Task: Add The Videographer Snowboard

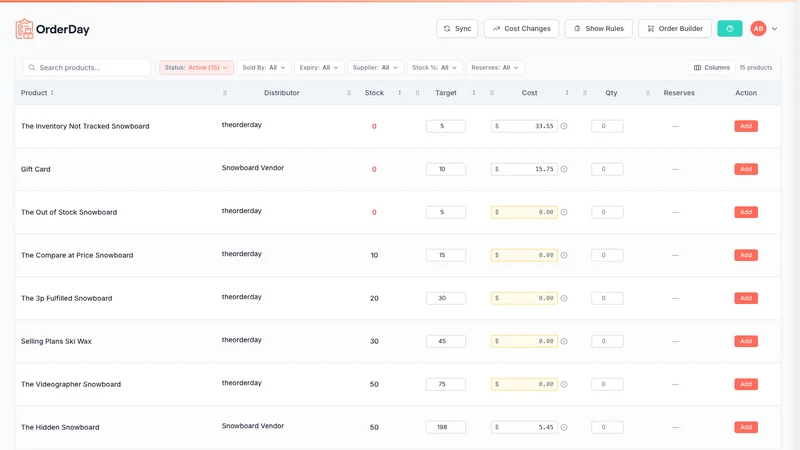Action: pos(746,384)
